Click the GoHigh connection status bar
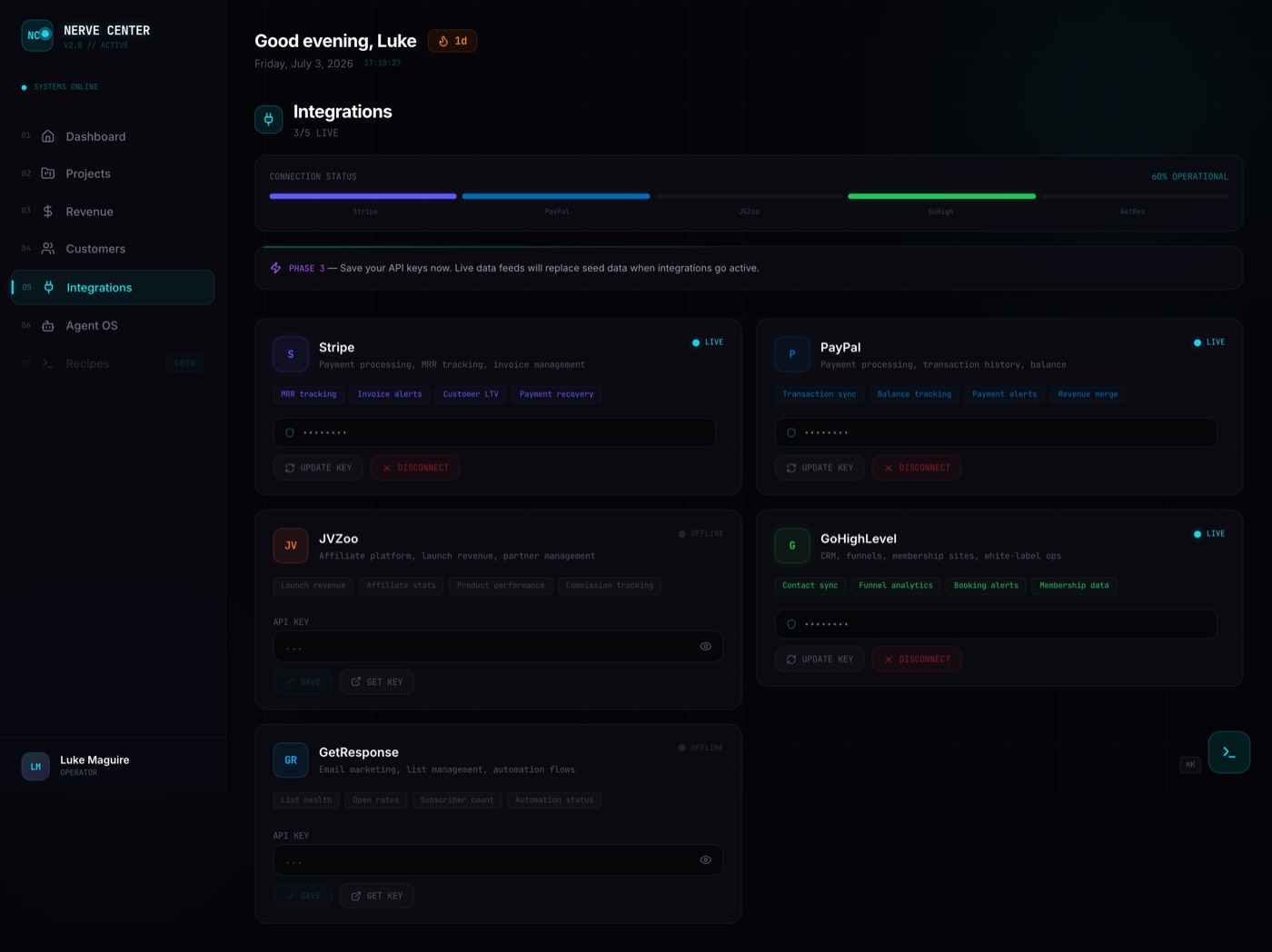 pos(941,196)
